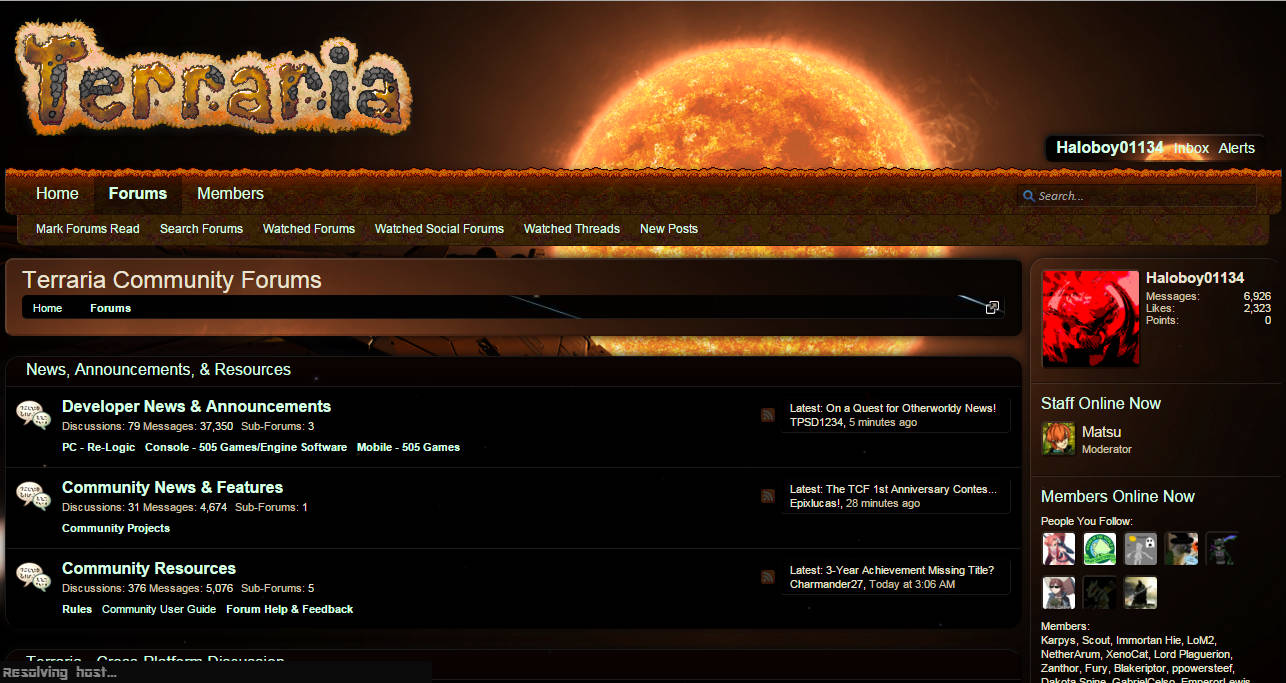Open RSS feed for Community News & Features

click(x=768, y=495)
